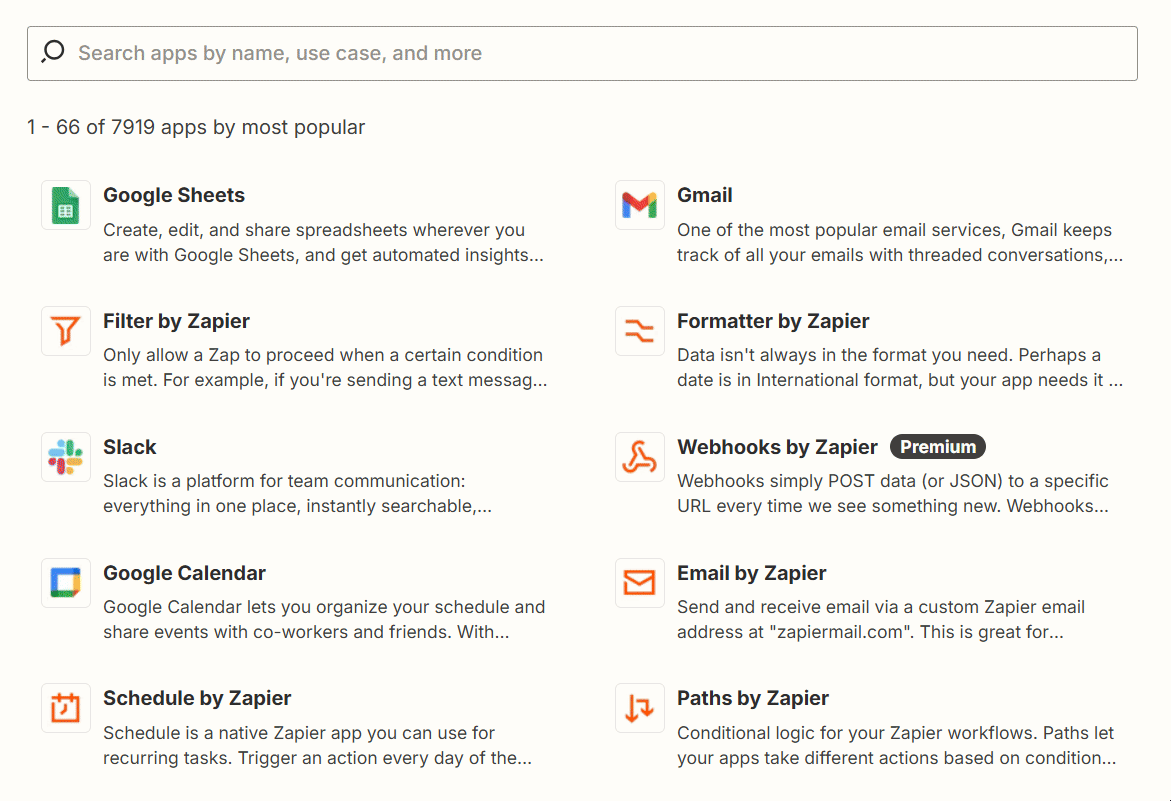This screenshot has height=801, width=1171.
Task: Open the Formatter by Zapier heading
Action: (773, 322)
